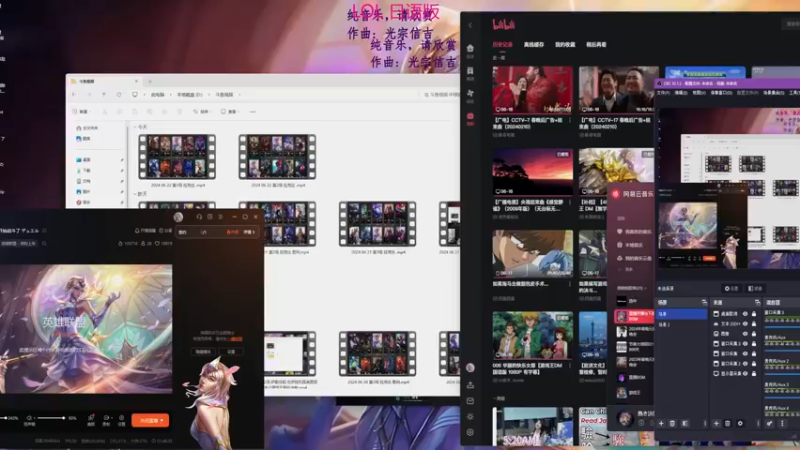Toggle eye icon for 窗口采集 2 source
The image size is (800, 450).
coord(745,363)
